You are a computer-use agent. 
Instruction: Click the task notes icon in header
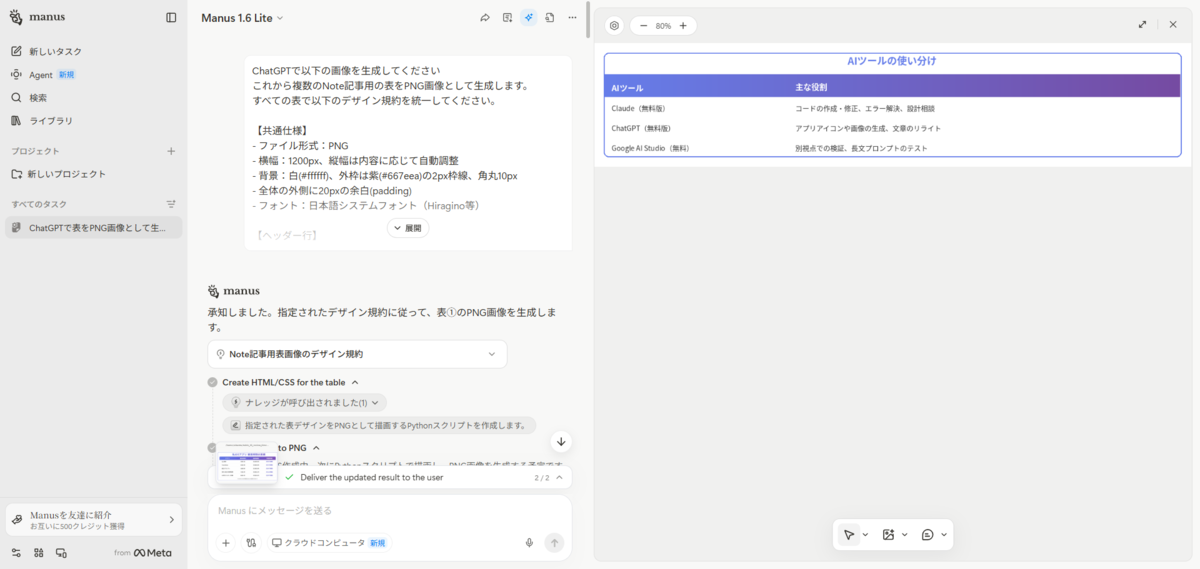(x=507, y=17)
